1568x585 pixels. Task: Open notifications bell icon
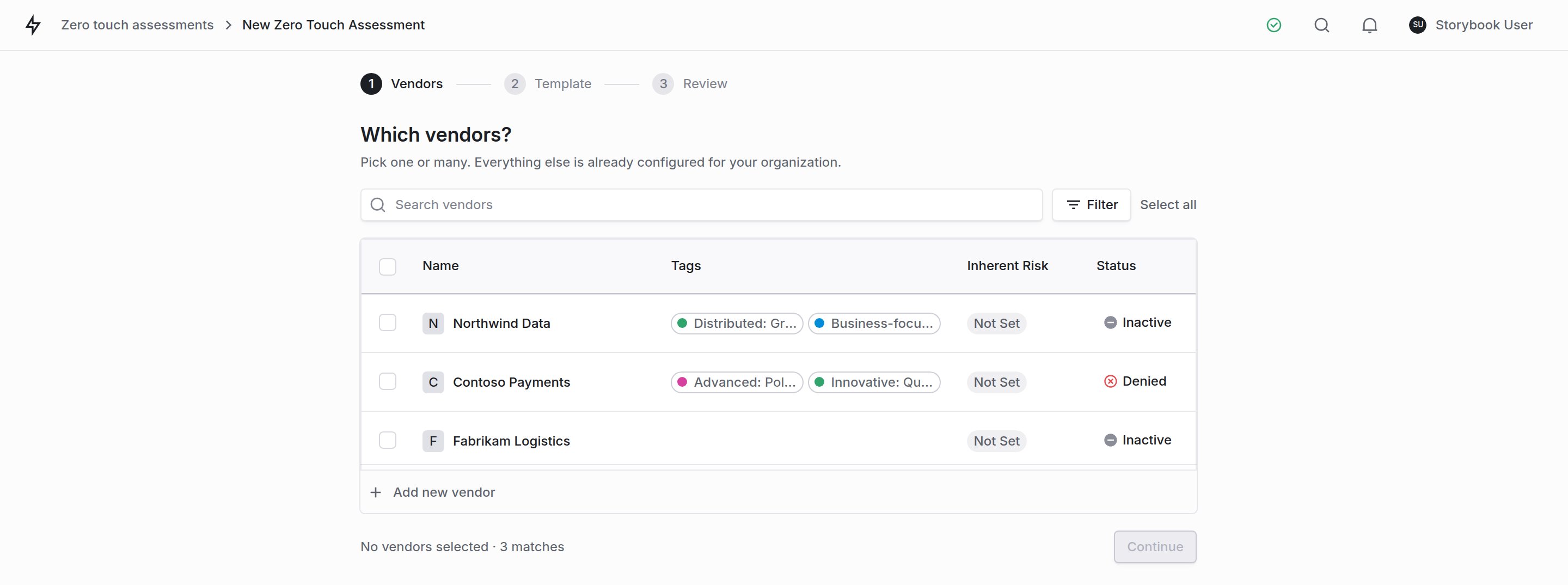click(x=1370, y=25)
